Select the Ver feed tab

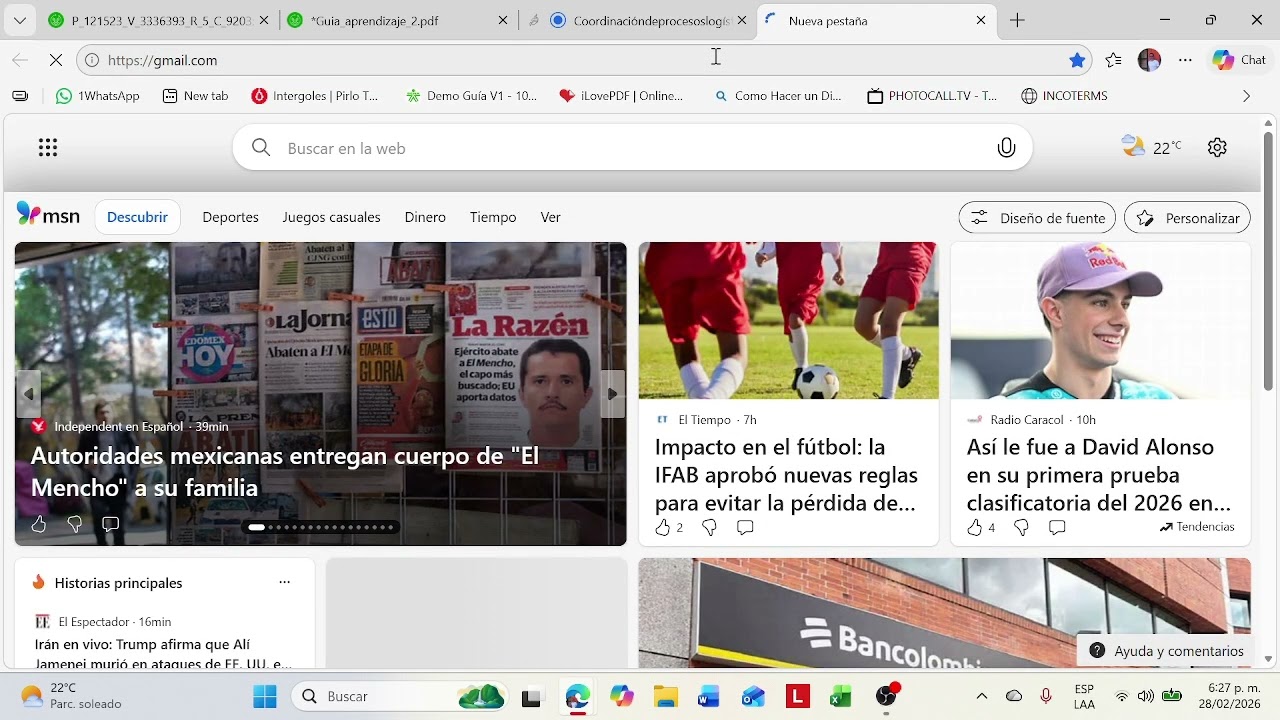550,217
